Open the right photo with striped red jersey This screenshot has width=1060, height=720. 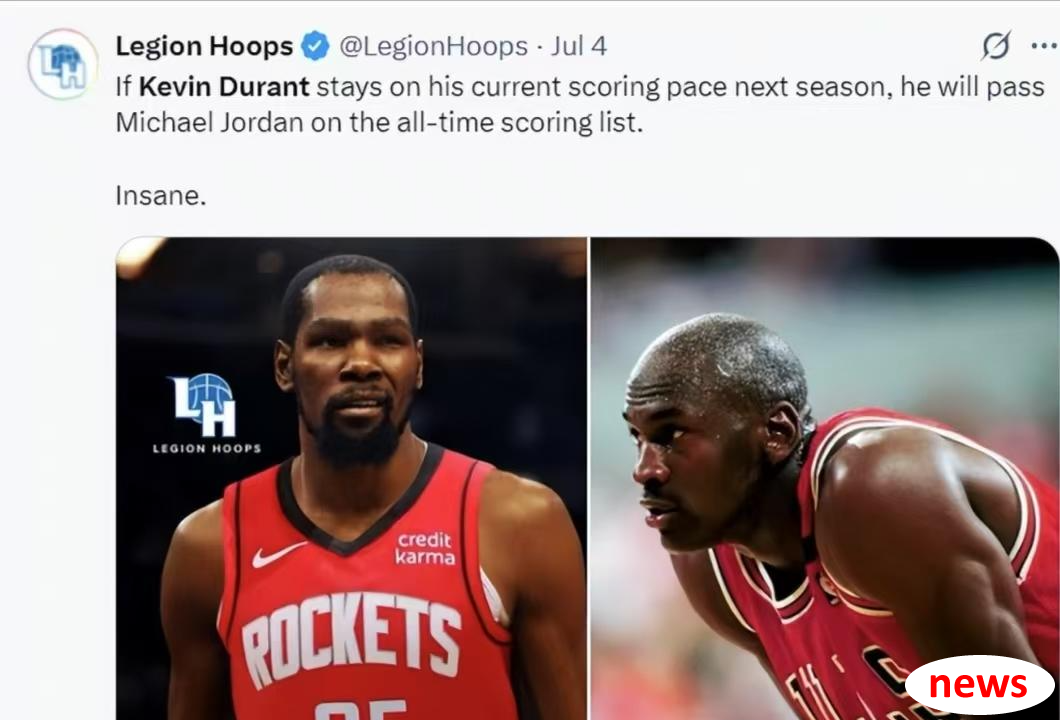tap(825, 478)
